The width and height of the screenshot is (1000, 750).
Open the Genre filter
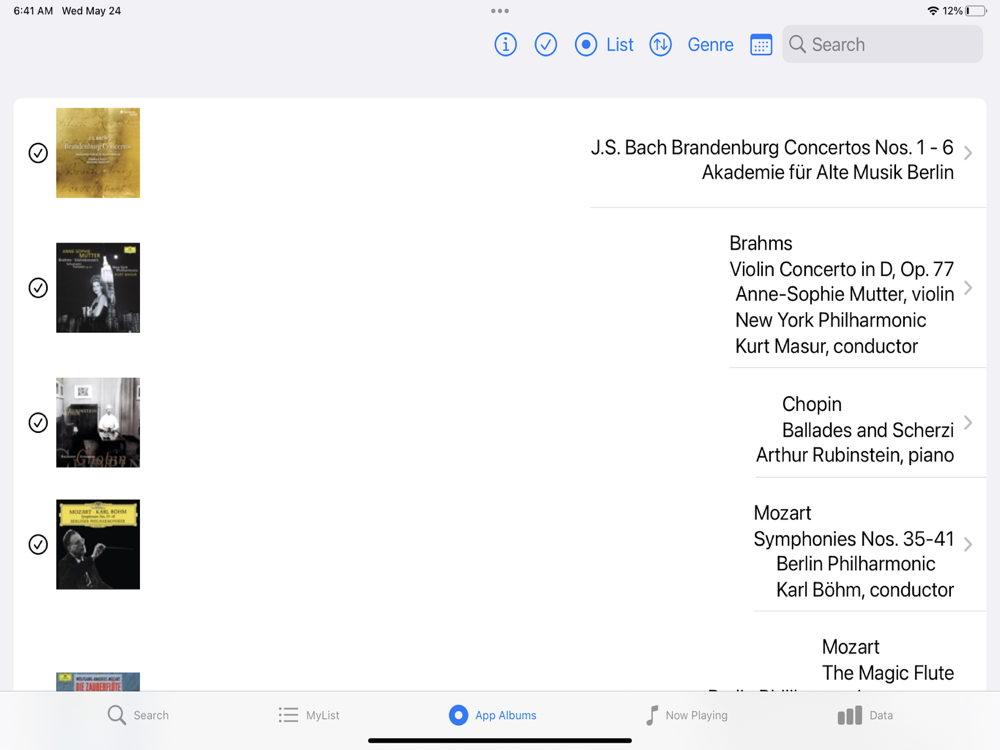point(710,45)
